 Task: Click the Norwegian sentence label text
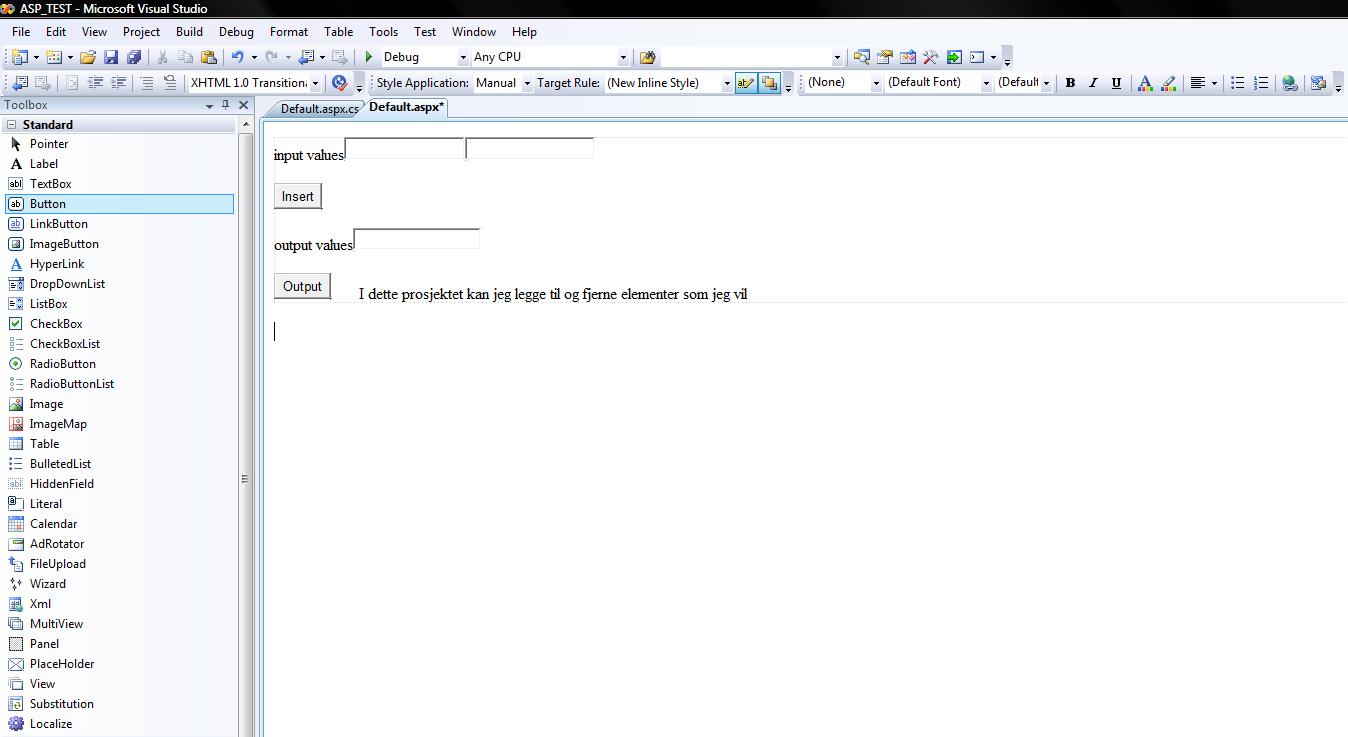[x=553, y=294]
